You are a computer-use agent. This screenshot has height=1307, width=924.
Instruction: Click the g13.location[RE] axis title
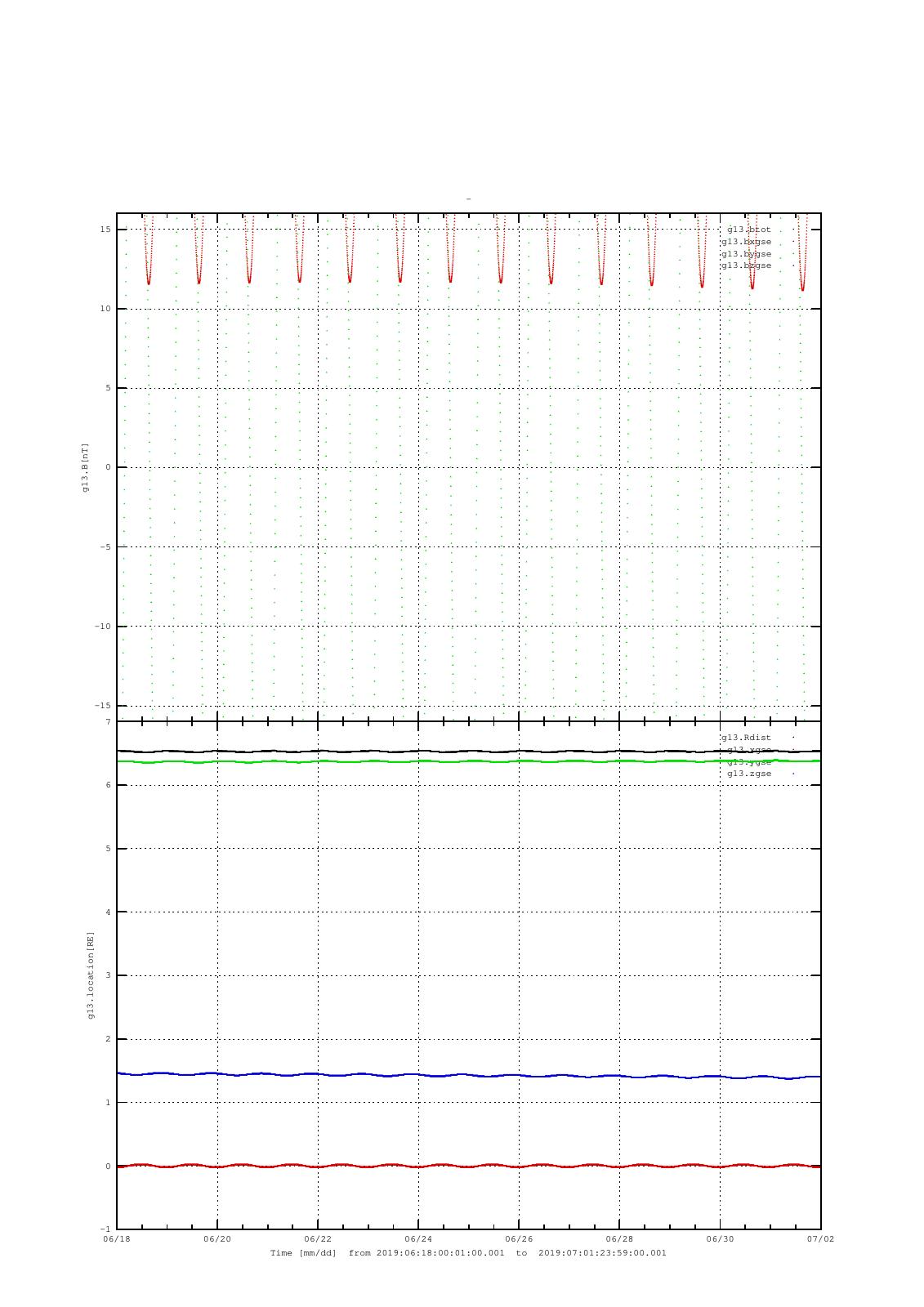(92, 975)
